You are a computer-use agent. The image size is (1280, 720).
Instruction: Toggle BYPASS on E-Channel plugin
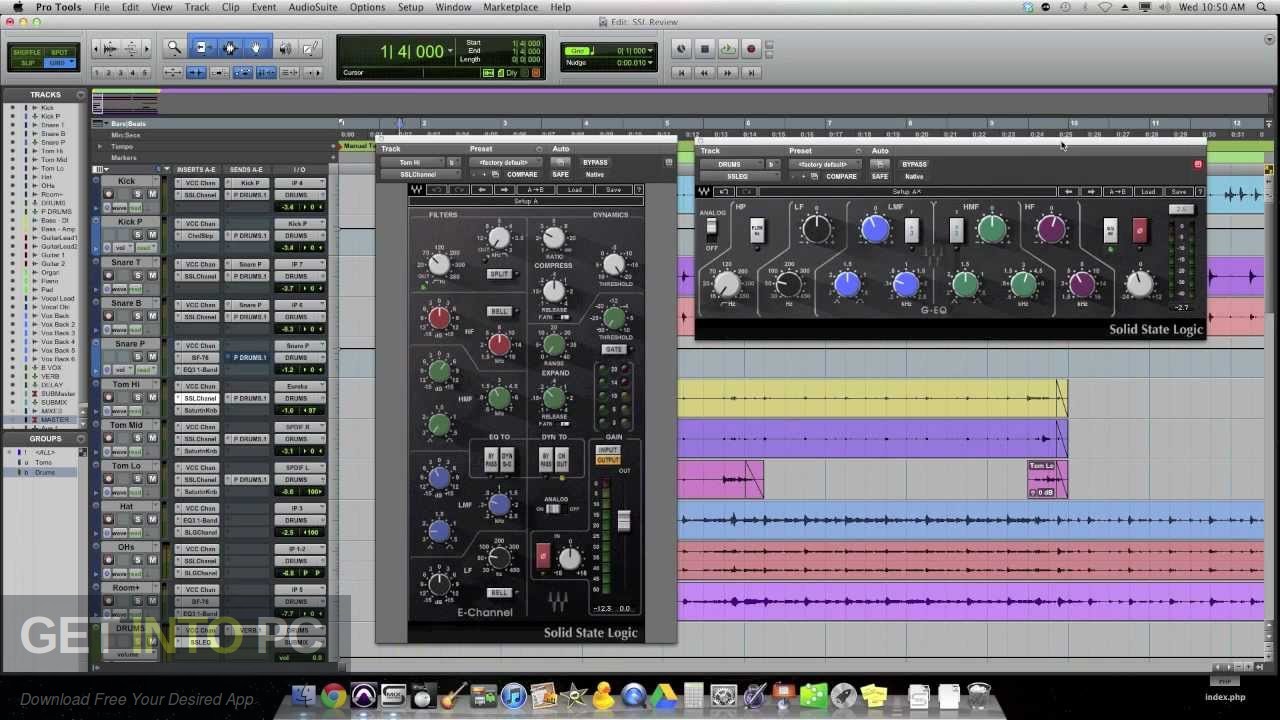pos(595,162)
